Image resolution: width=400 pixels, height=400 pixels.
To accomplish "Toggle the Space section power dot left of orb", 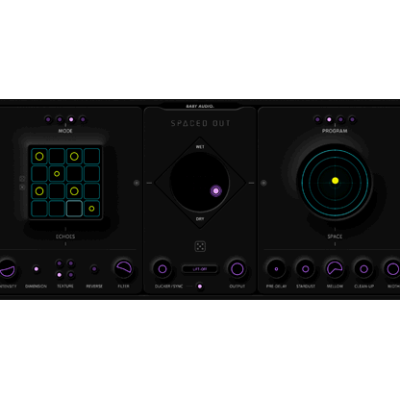I will [x=263, y=183].
